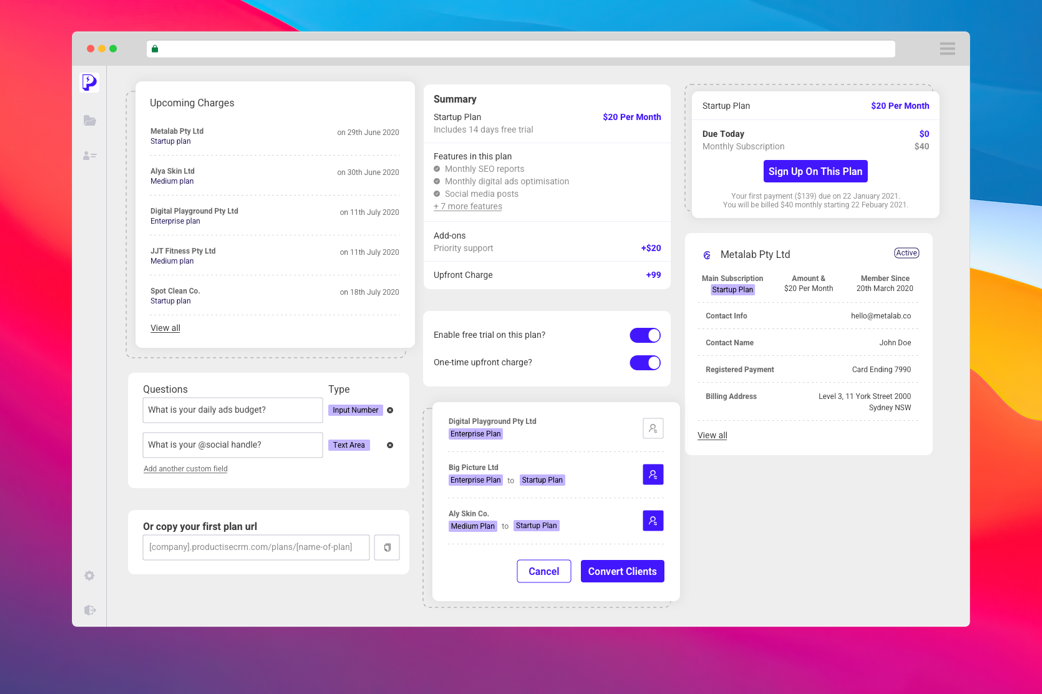The width and height of the screenshot is (1042, 694).
Task: Click $20 Per Month in Summary
Action: (x=631, y=117)
